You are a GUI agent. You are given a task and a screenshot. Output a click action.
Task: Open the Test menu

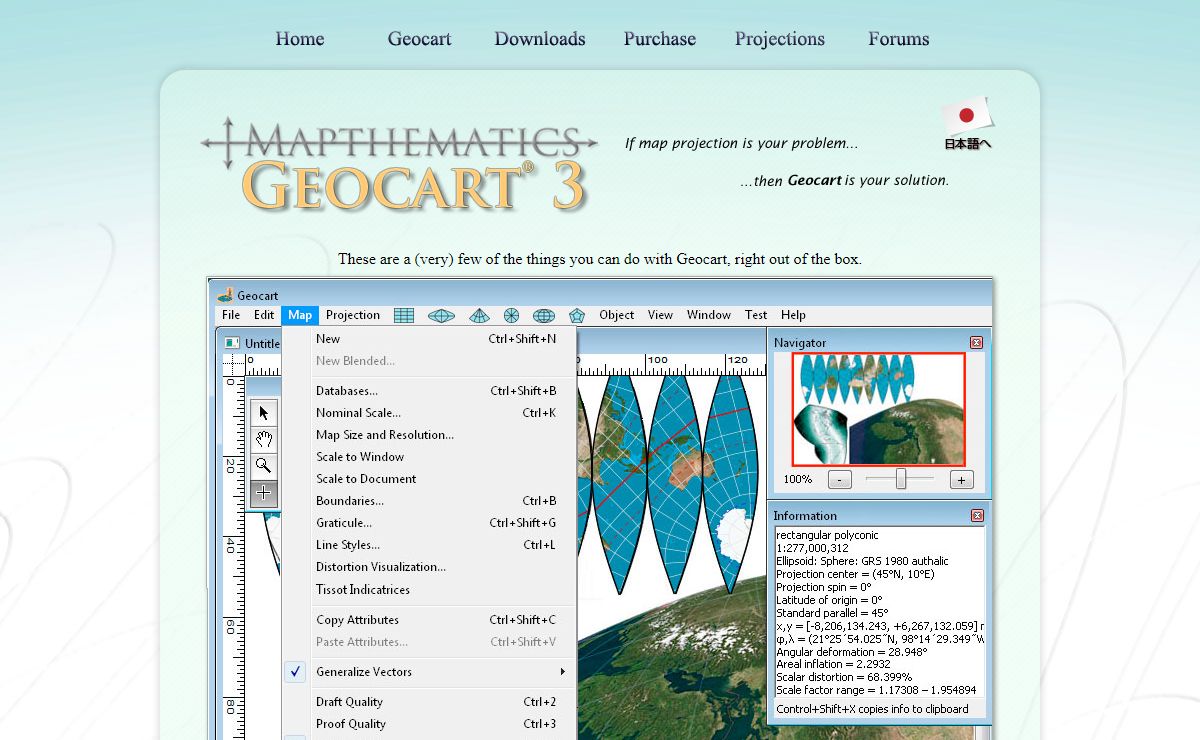(756, 315)
